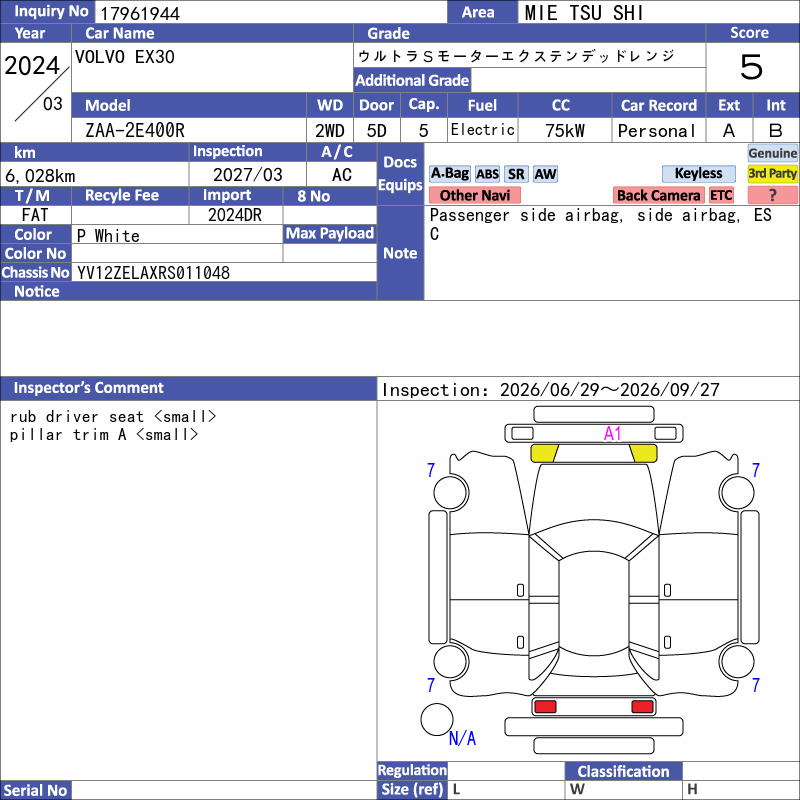
Task: Click the Serial No label
Action: point(35,790)
